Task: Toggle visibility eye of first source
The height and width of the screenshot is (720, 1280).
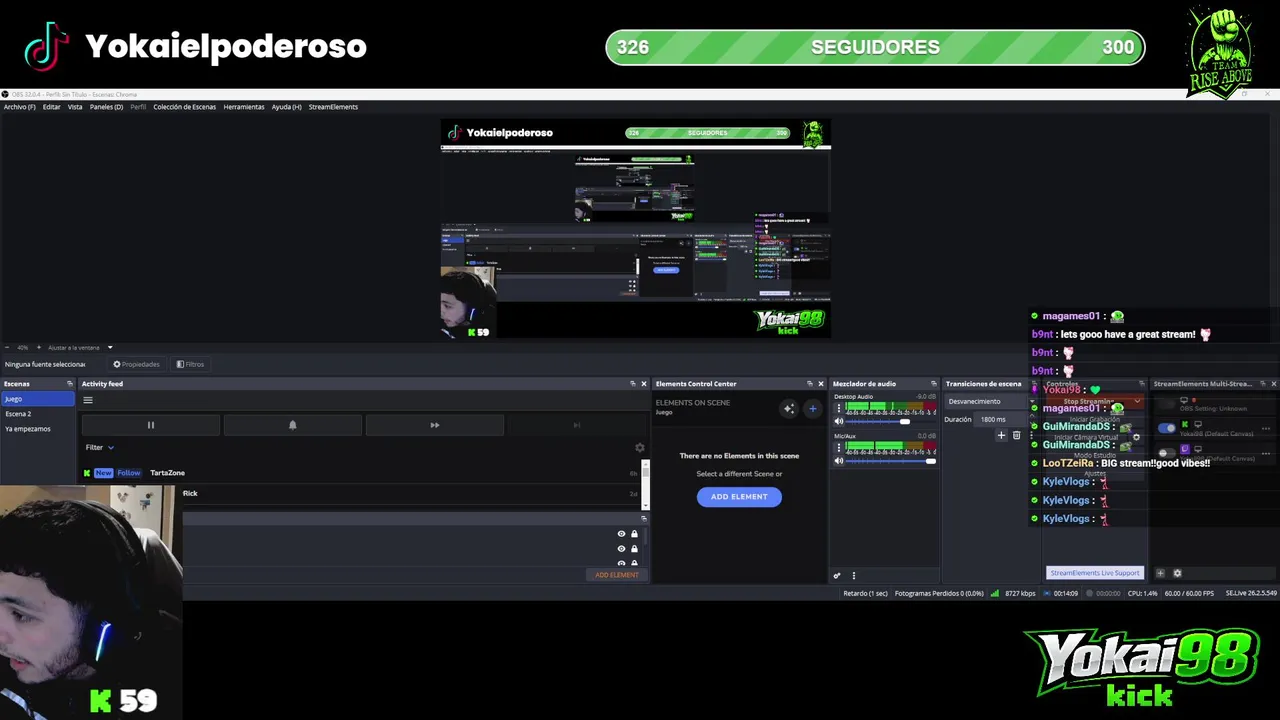Action: coord(621,534)
